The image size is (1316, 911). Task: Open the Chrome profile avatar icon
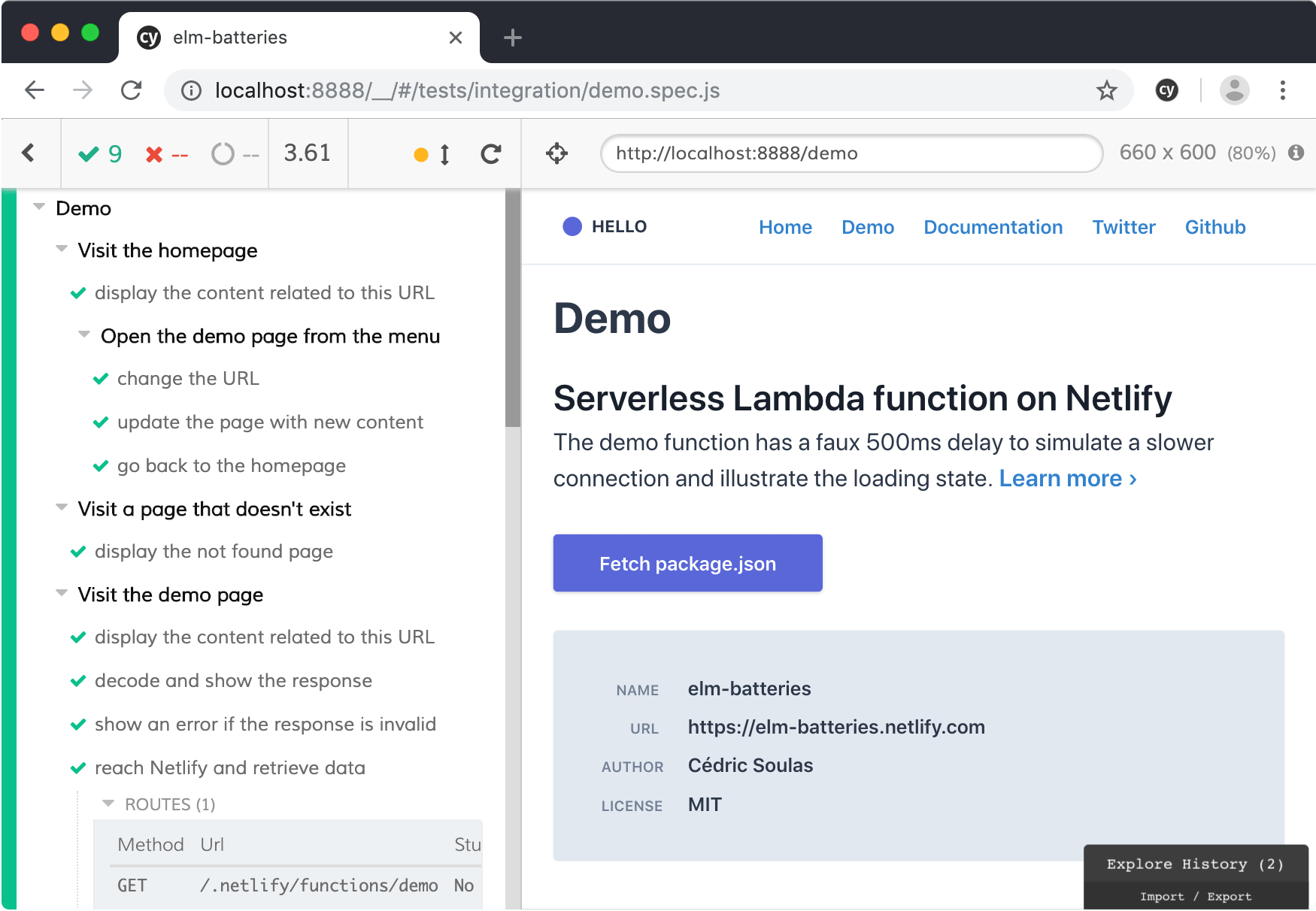[1234, 90]
